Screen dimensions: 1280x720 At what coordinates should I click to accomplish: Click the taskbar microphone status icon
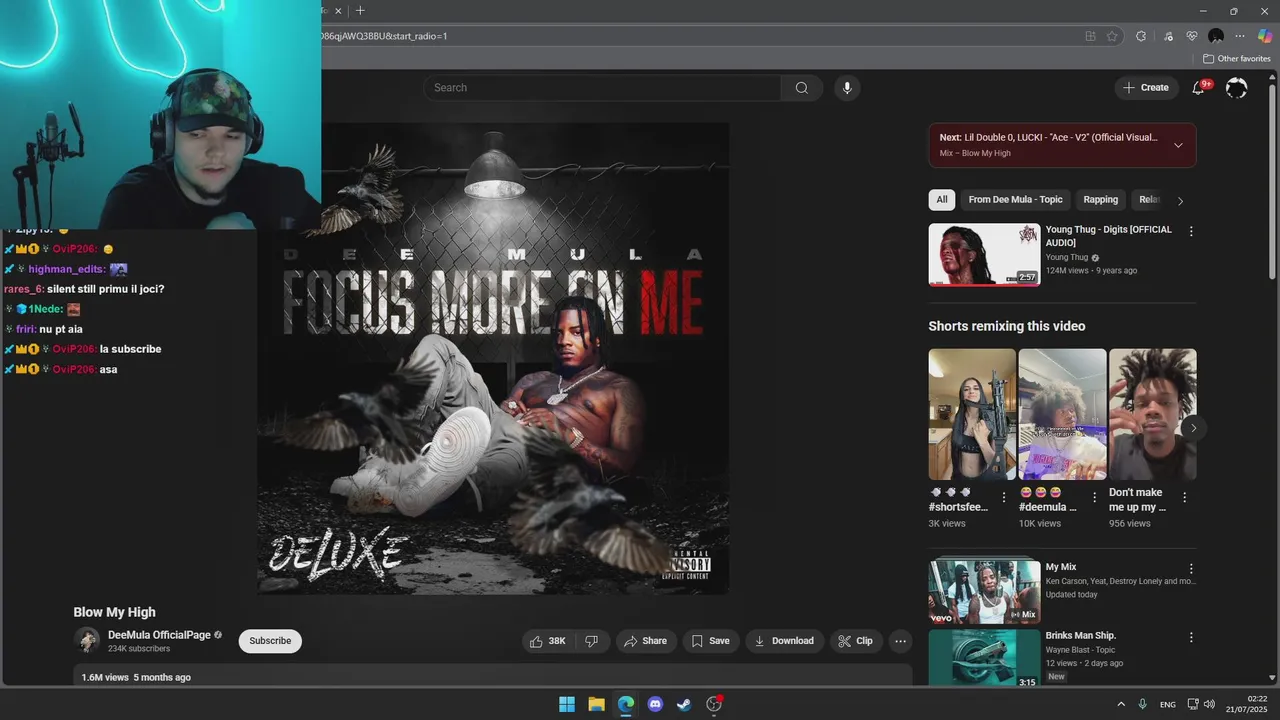point(1142,704)
